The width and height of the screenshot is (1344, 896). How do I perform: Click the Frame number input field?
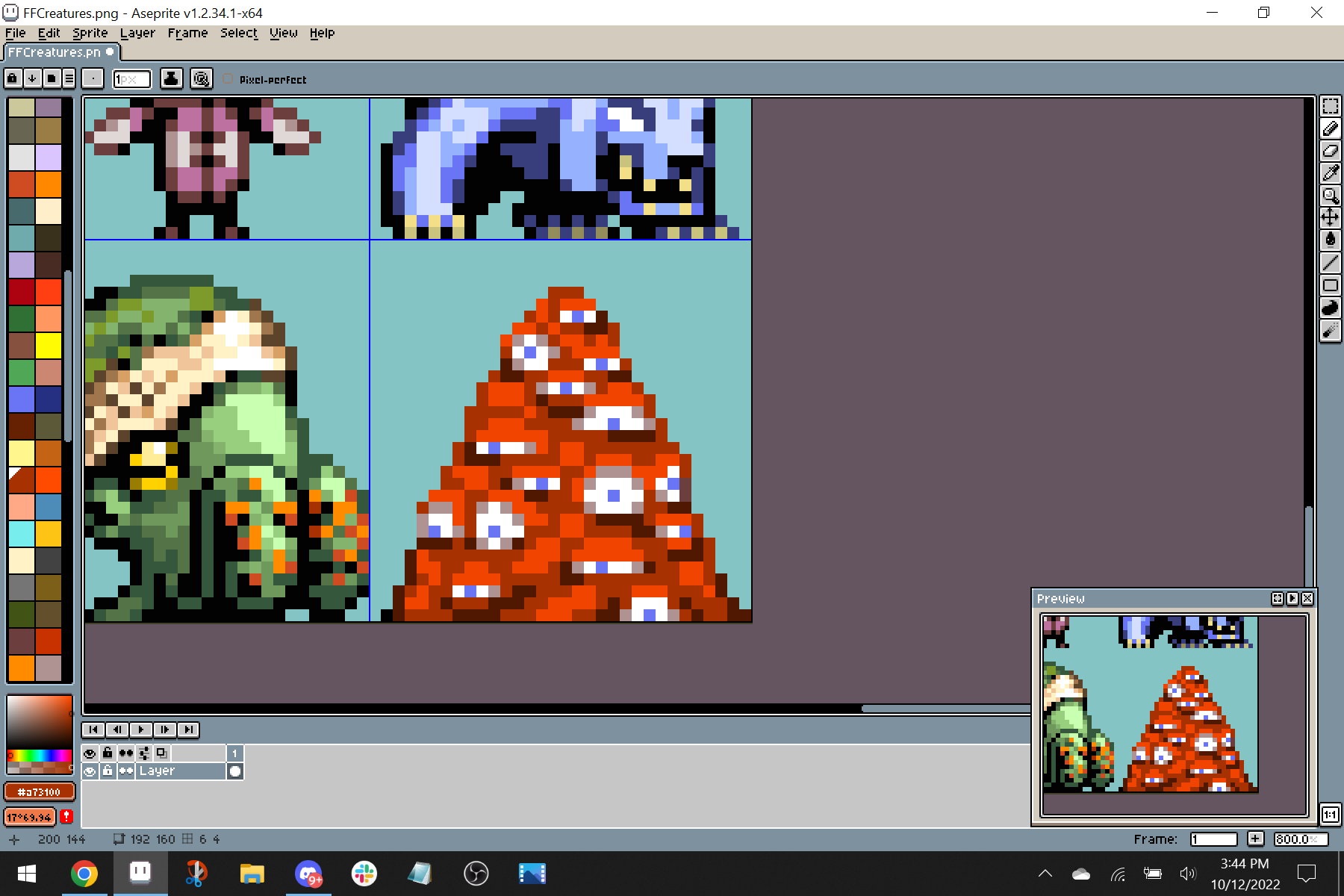(x=1214, y=839)
